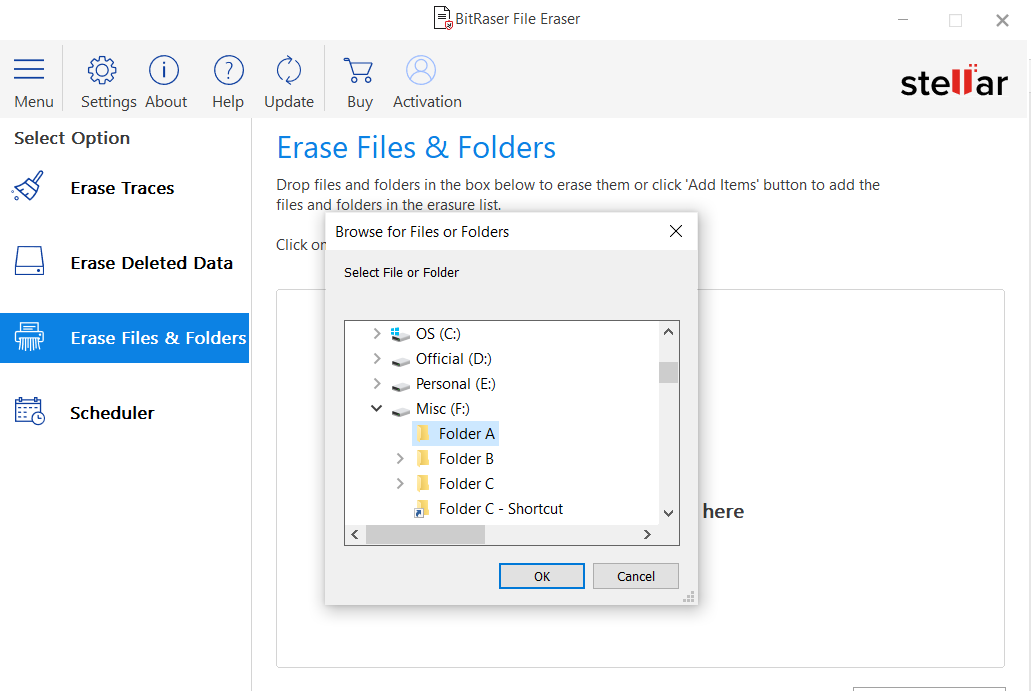This screenshot has height=691, width=1031.
Task: Select Misc (F:) label in the tree
Action: [x=443, y=409]
